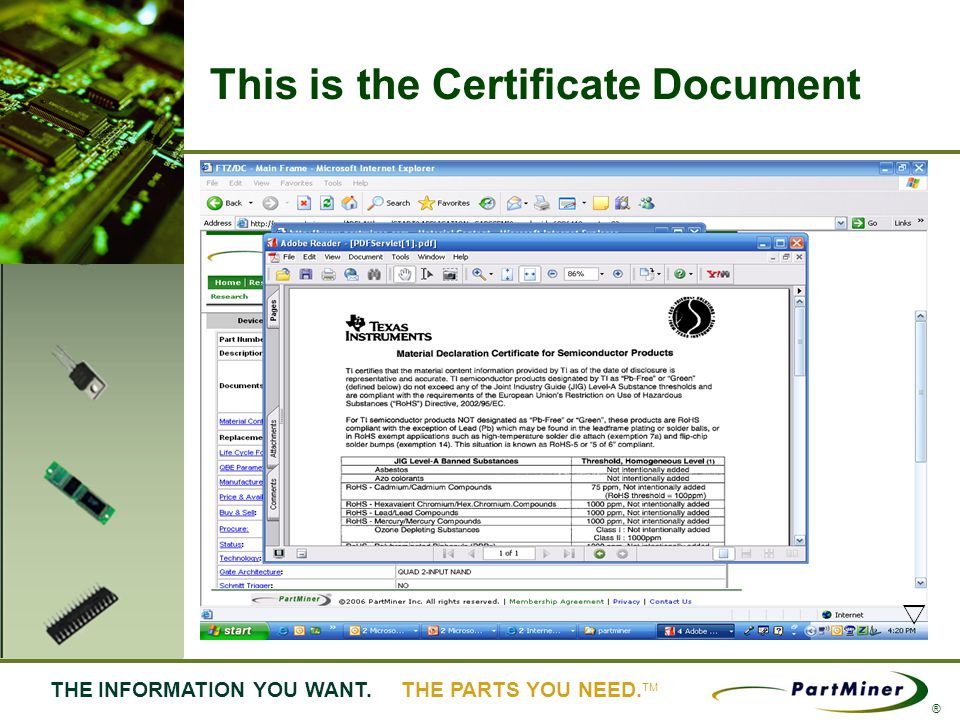Open Adobe Reader's binoculars search tool
The width and height of the screenshot is (960, 720).
(x=374, y=274)
